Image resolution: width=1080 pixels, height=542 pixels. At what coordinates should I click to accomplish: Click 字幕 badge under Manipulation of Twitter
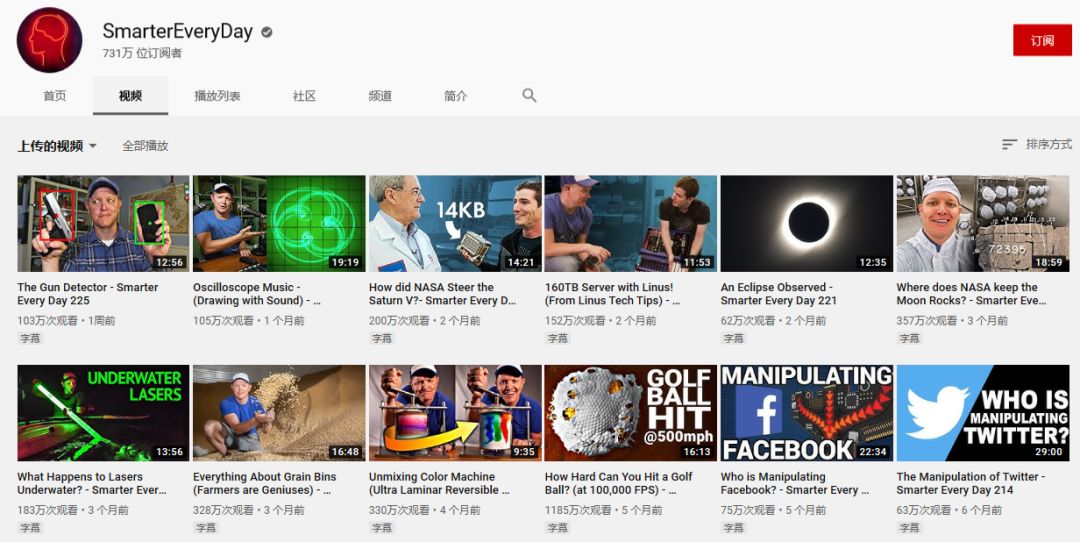(909, 528)
